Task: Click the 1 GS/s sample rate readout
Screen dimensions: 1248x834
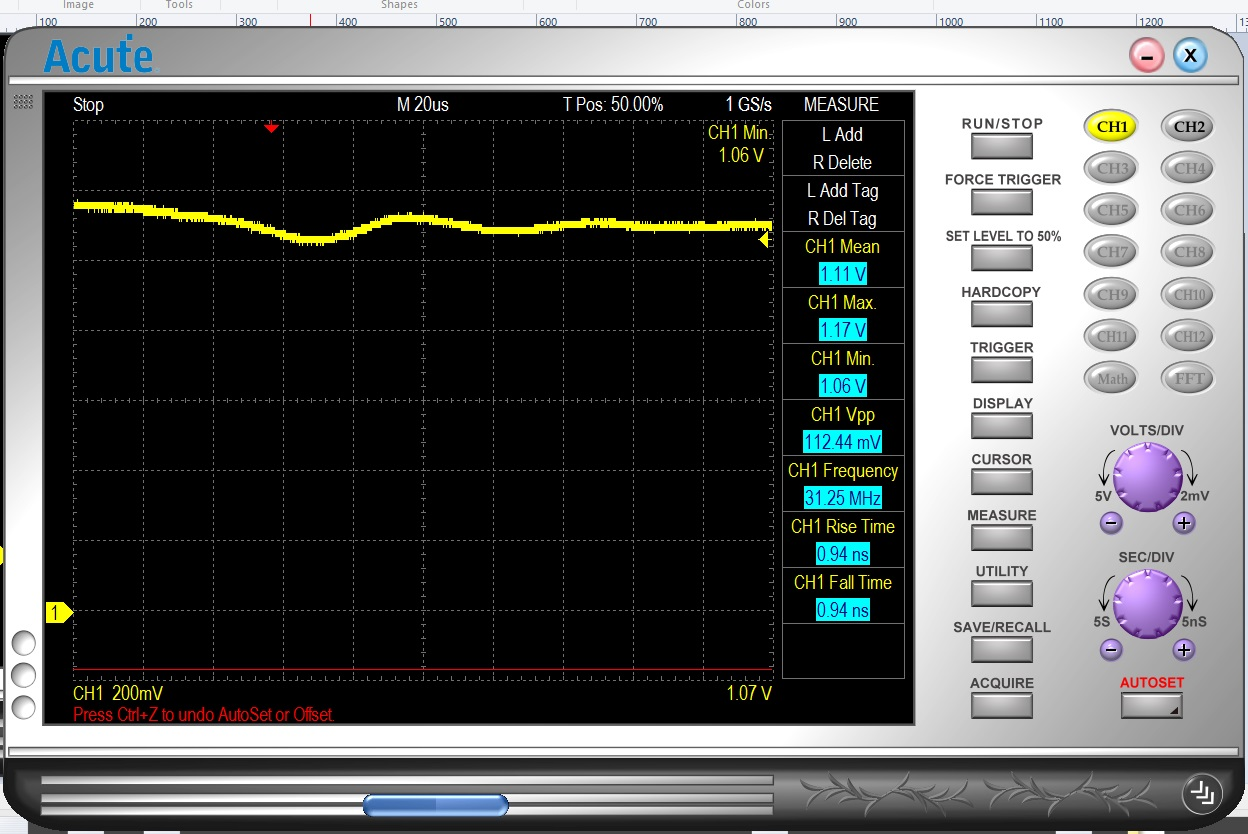Action: point(749,104)
